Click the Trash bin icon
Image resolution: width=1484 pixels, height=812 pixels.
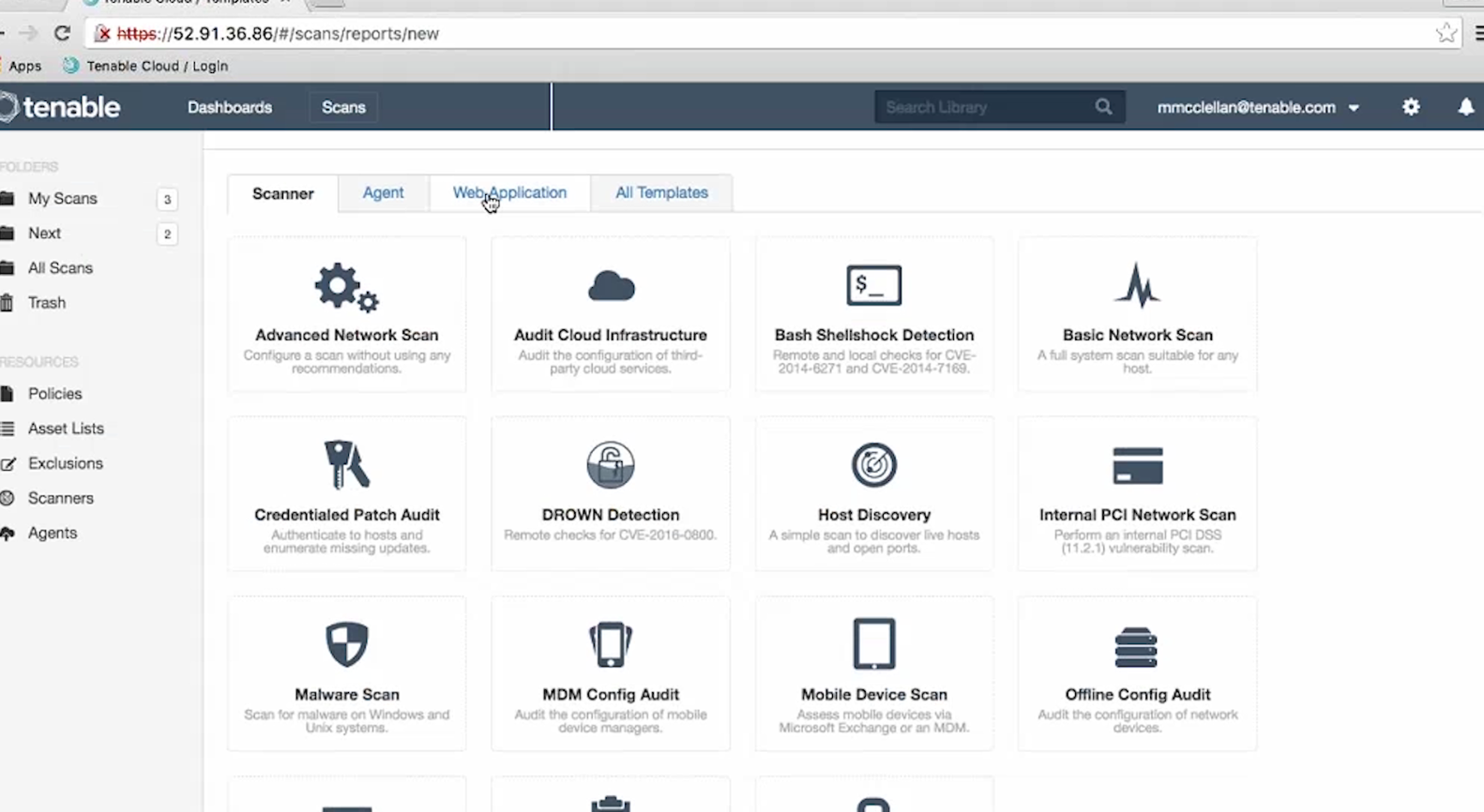pos(8,303)
